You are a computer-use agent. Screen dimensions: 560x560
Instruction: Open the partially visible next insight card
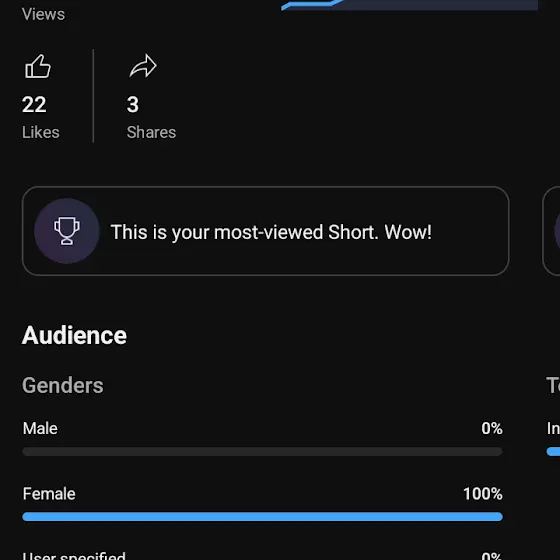551,231
